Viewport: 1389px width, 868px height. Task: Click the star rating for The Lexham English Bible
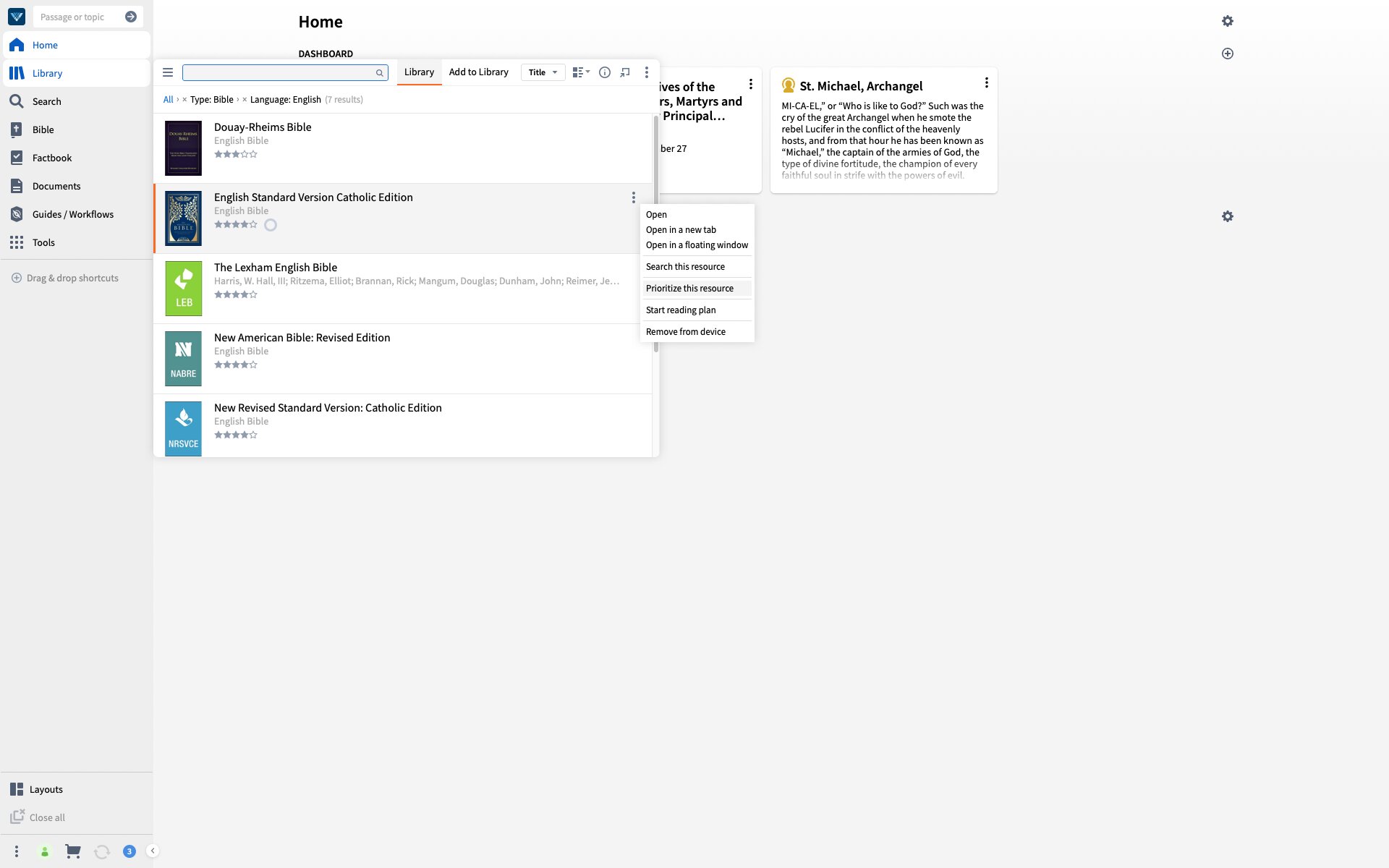pyautogui.click(x=236, y=294)
